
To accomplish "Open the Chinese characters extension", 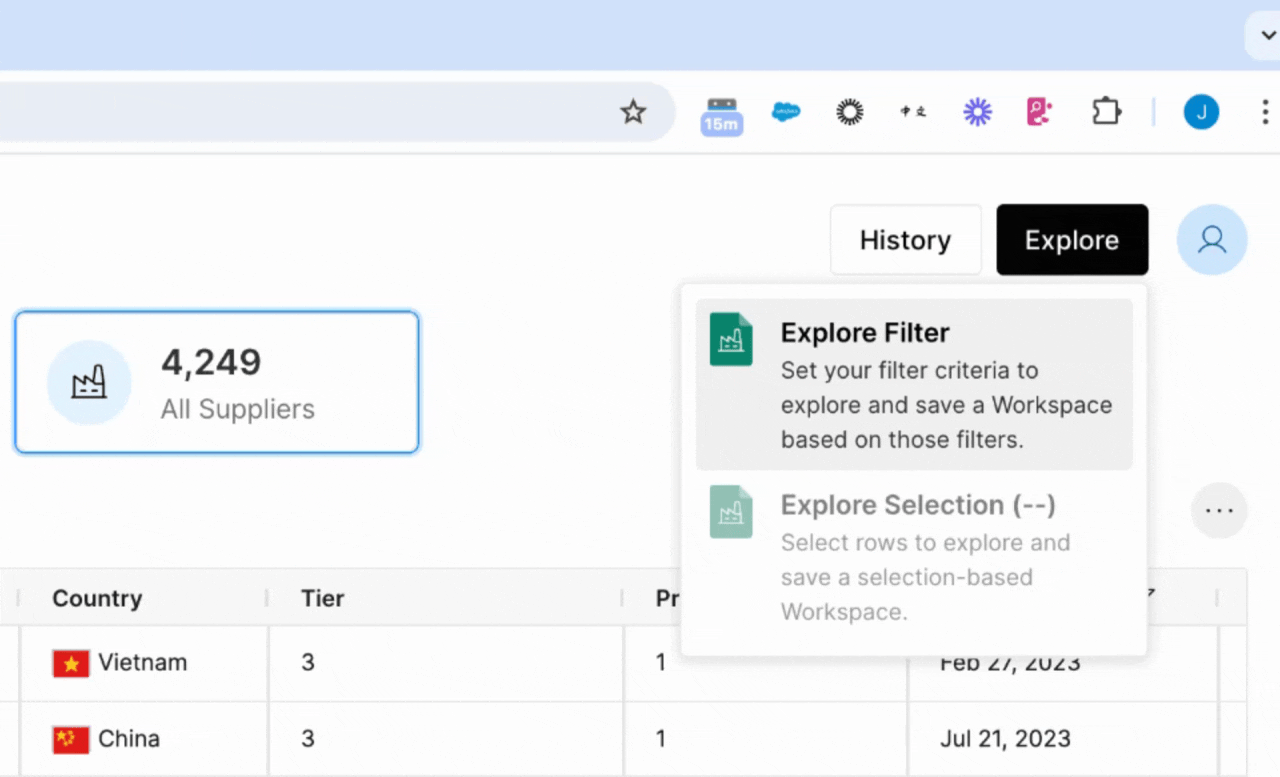I will click(912, 112).
